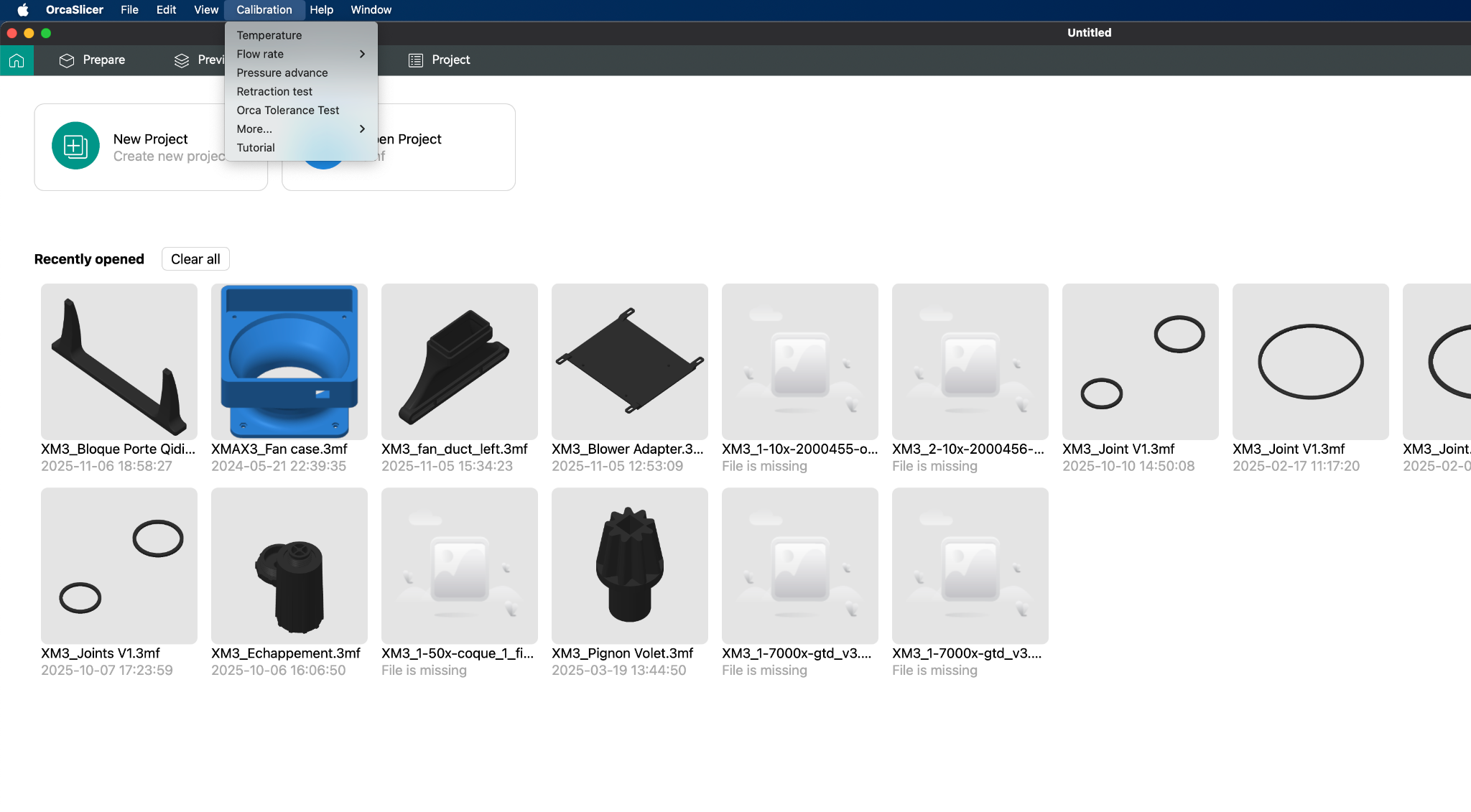Click the Prepare cube icon
The width and height of the screenshot is (1471, 812).
[x=67, y=60]
